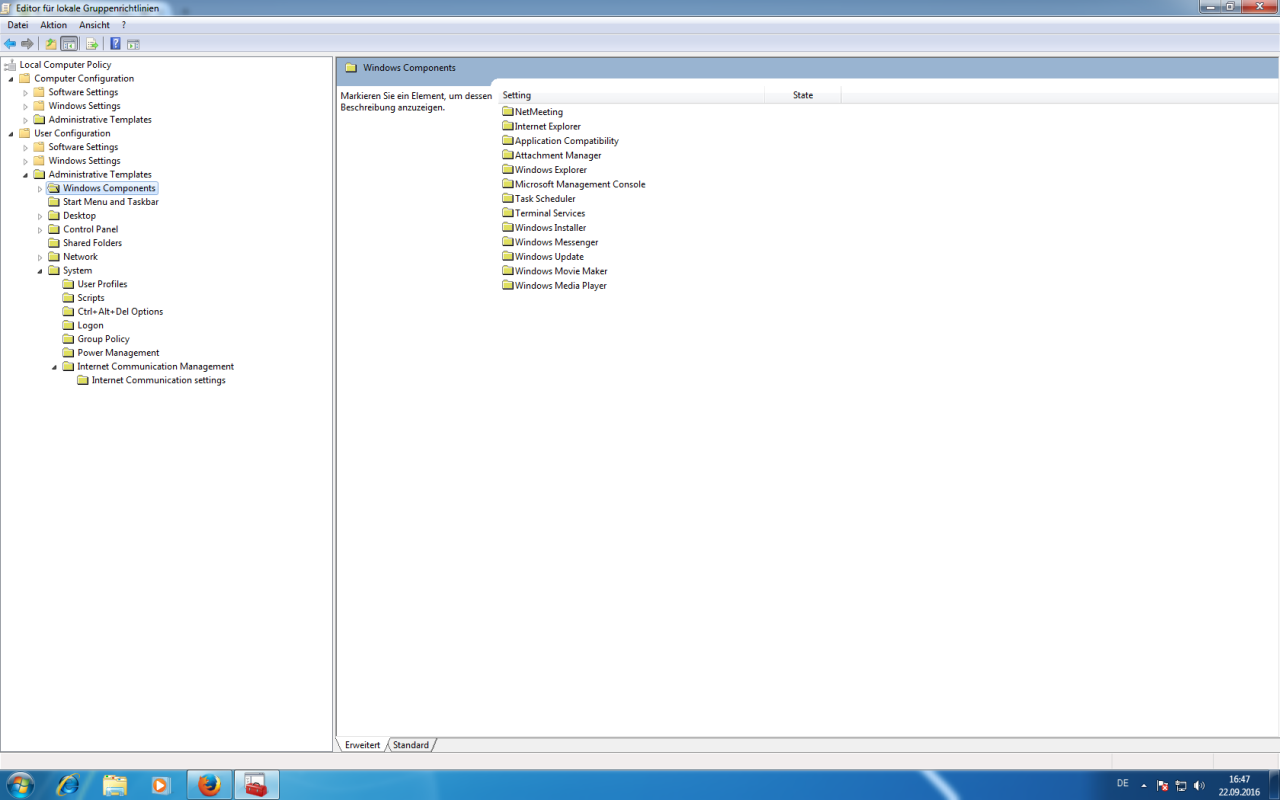Collapse the User Configuration node
The width and height of the screenshot is (1280, 800).
click(x=11, y=134)
